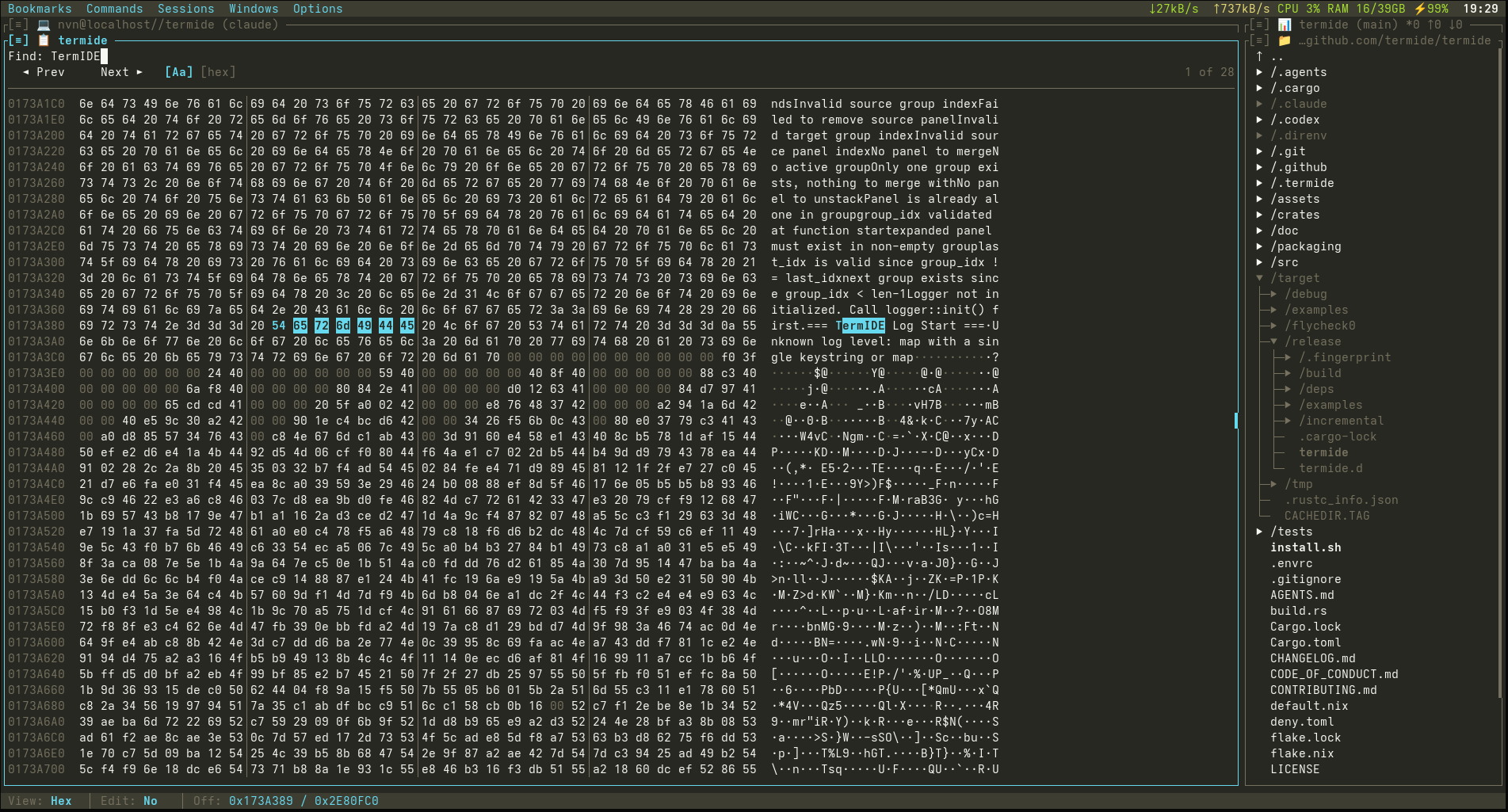Expand the /.git folder
This screenshot has width=1508, height=812.
point(1259,151)
